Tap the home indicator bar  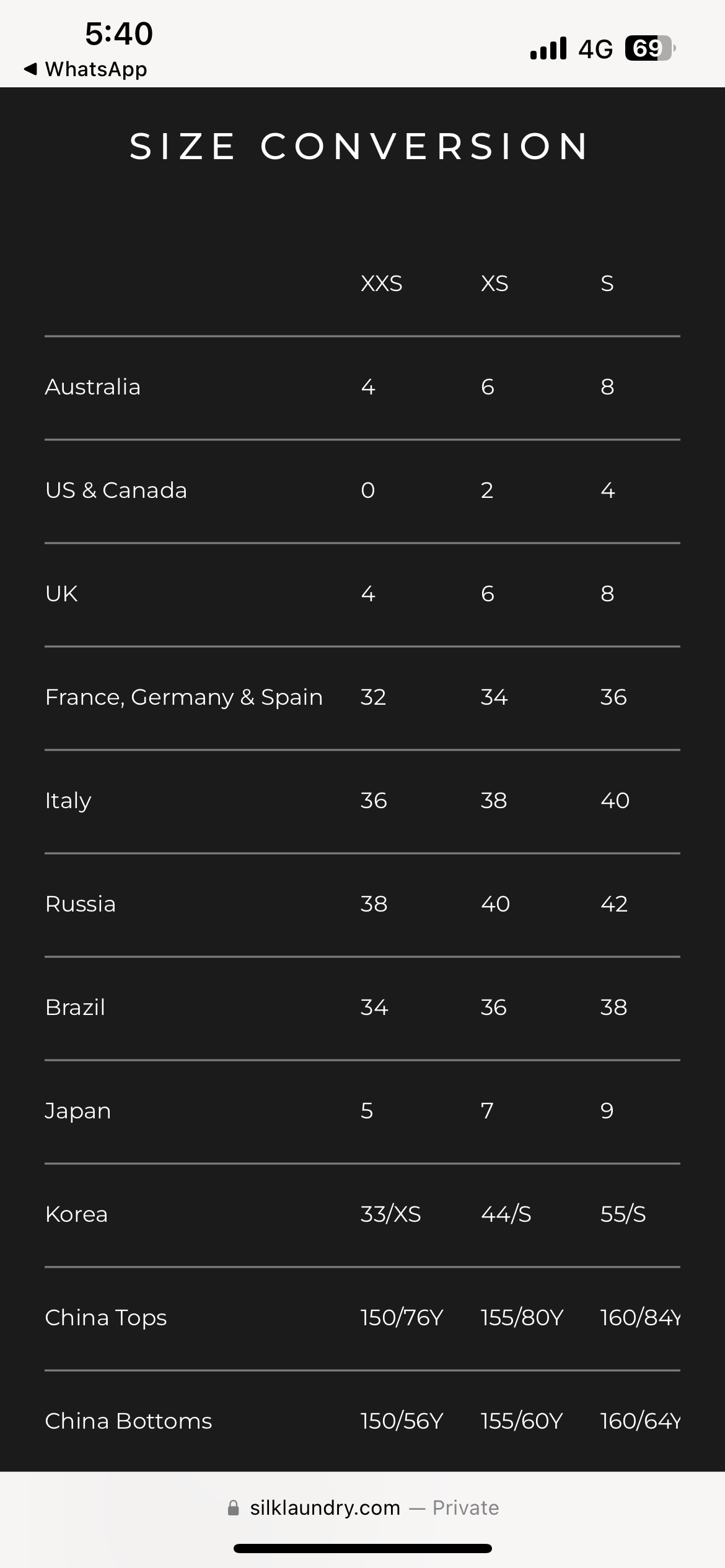[362, 1548]
